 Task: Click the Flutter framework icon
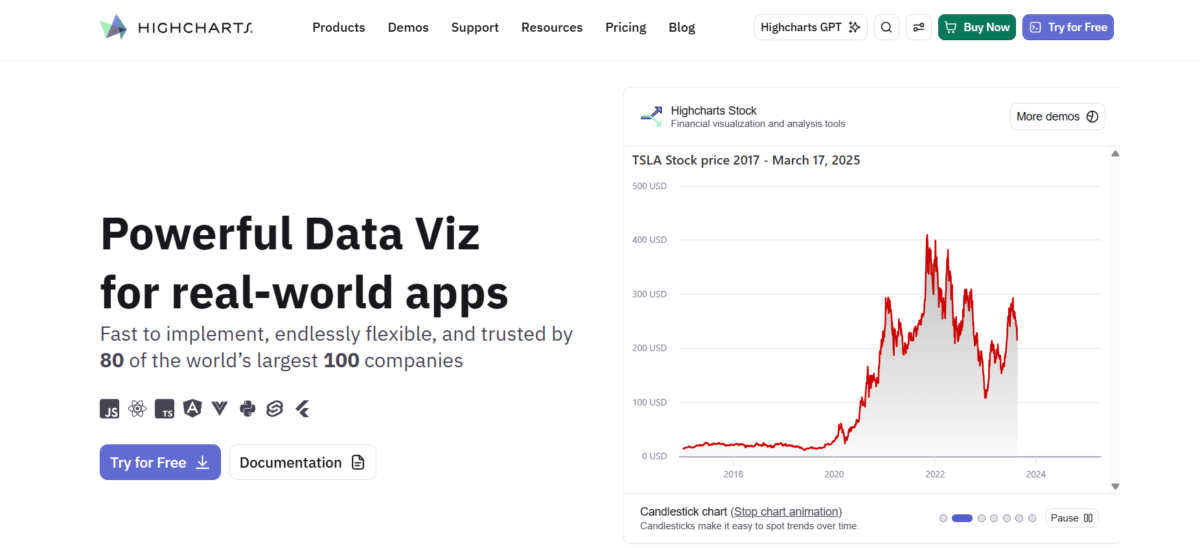[301, 408]
